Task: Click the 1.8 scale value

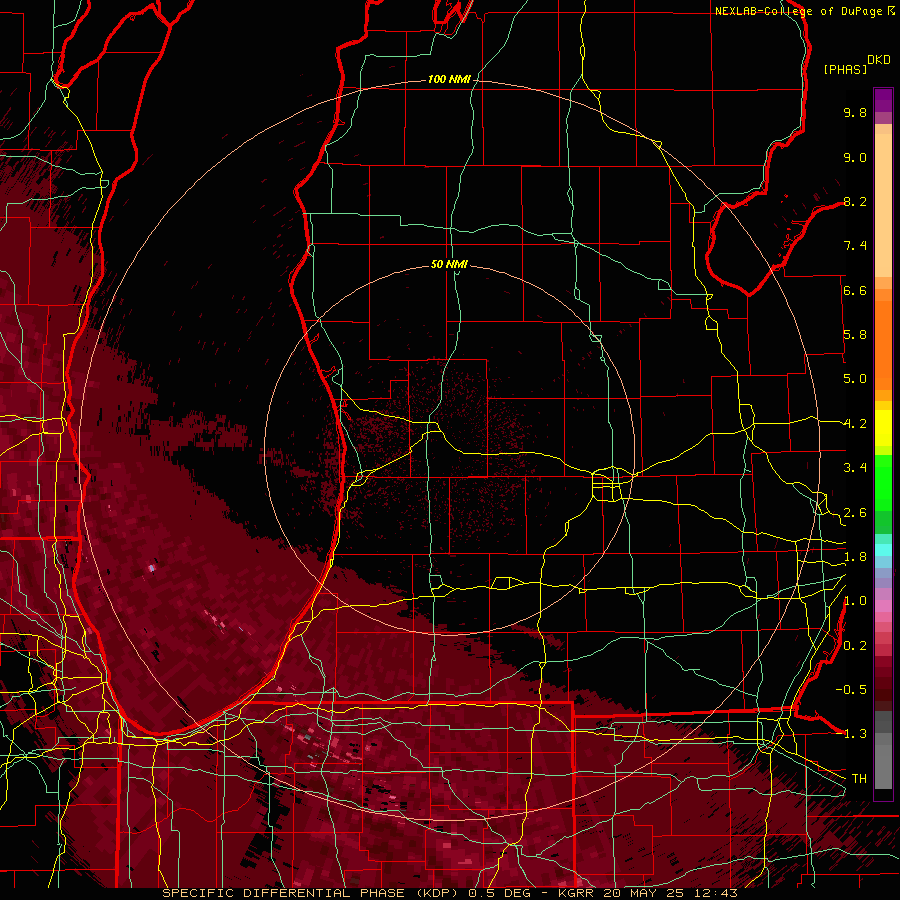Action: 855,557
